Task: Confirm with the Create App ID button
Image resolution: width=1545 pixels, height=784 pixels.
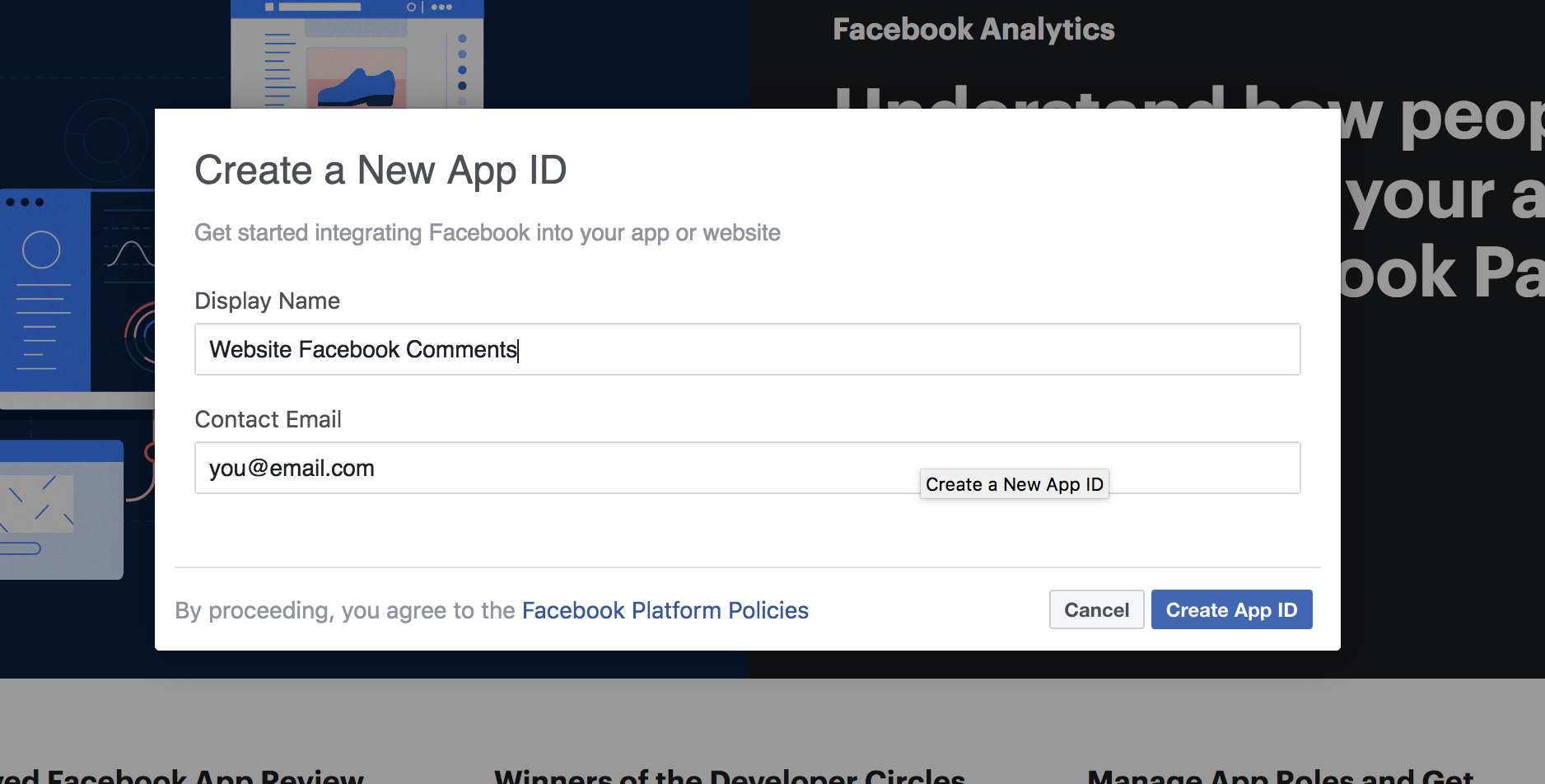Action: pos(1231,609)
